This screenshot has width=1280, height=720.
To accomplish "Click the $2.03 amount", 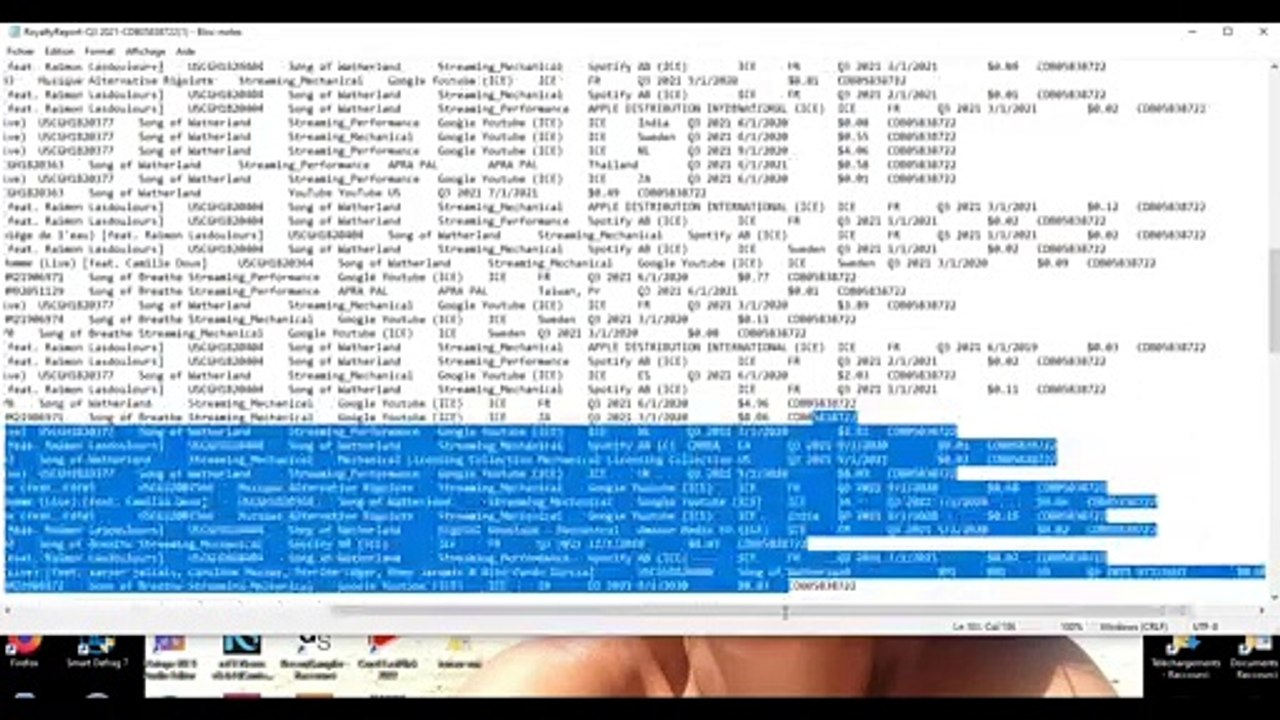I will pyautogui.click(x=852, y=375).
